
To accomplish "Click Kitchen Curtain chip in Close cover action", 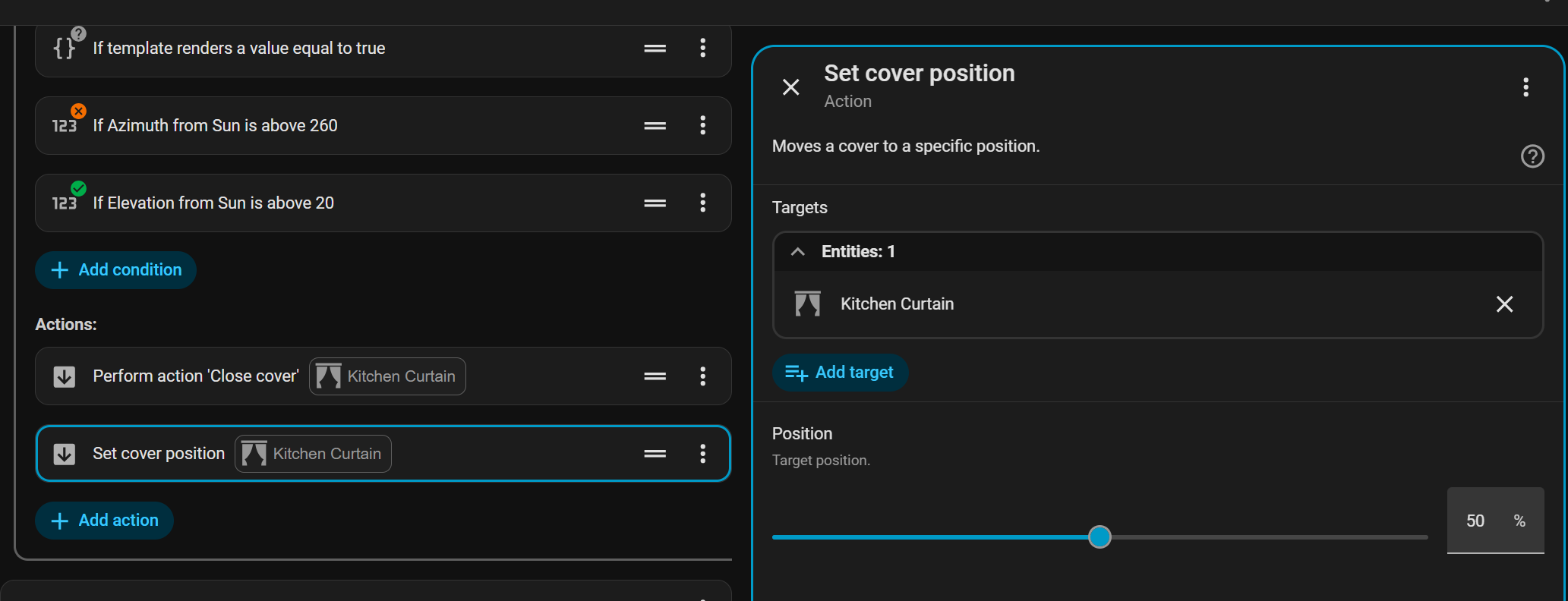I will pyautogui.click(x=387, y=376).
